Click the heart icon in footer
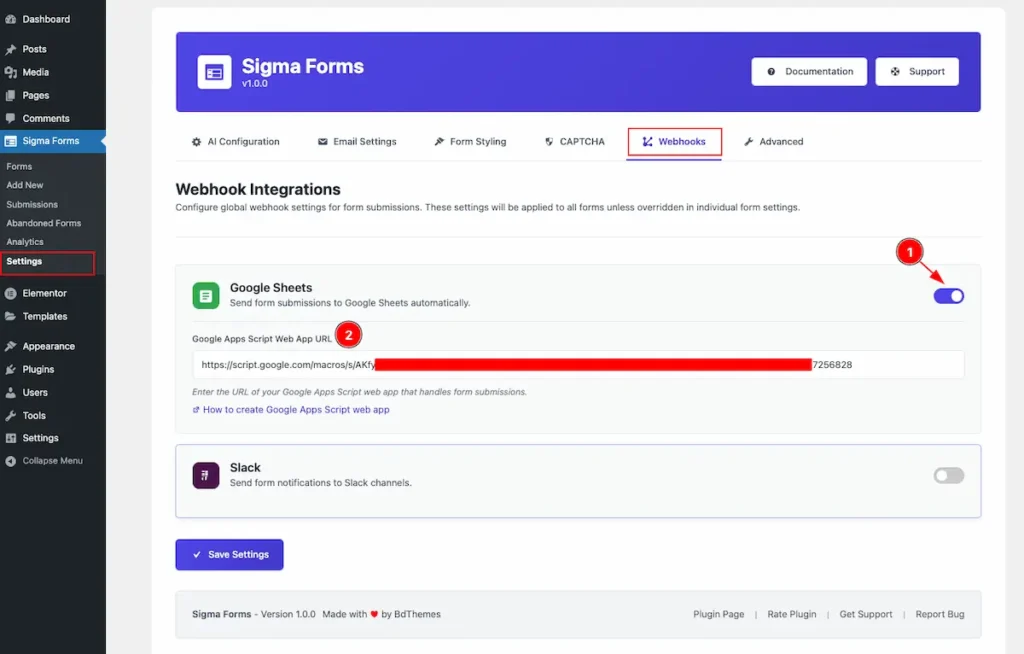 374,614
